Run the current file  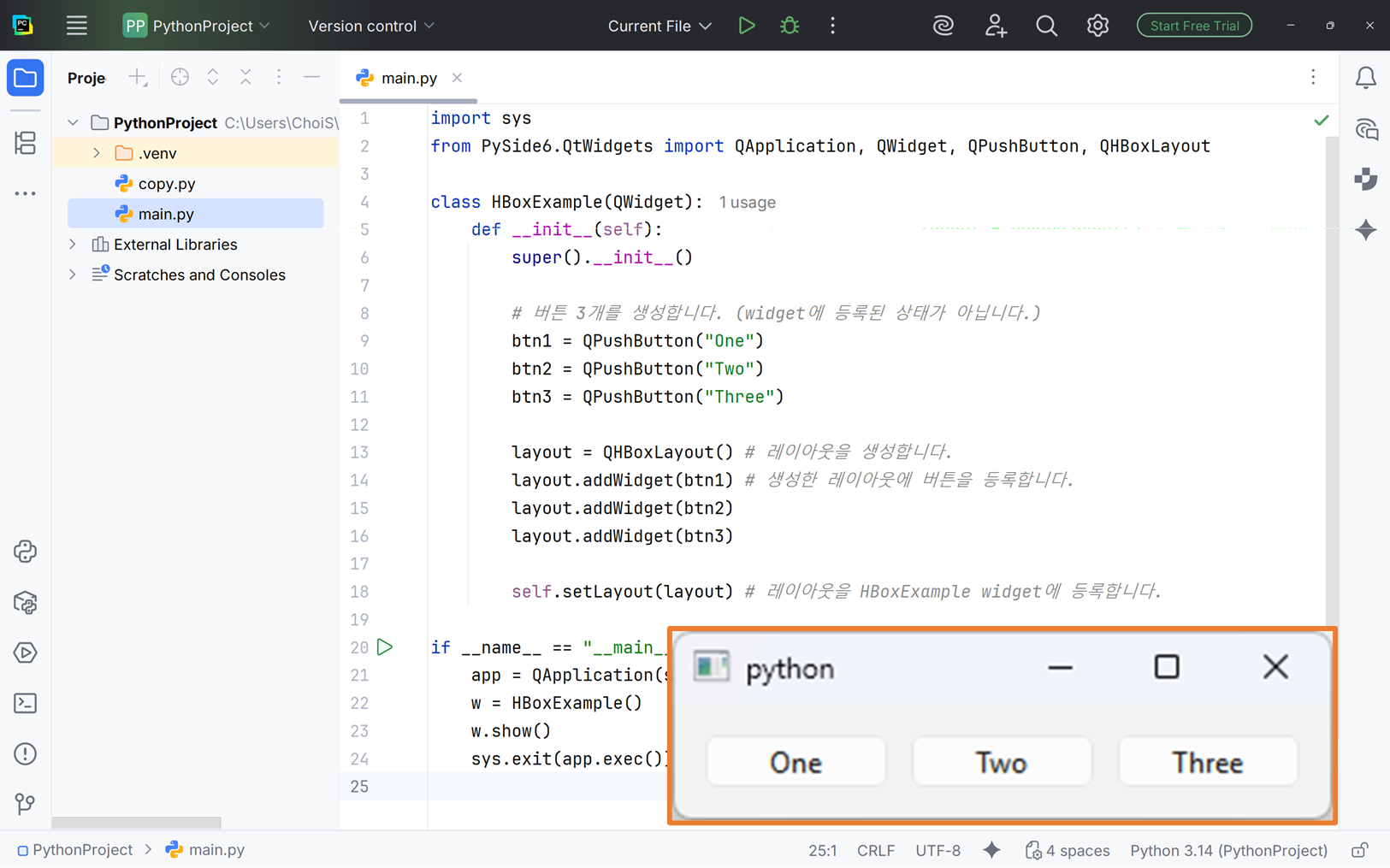click(747, 26)
